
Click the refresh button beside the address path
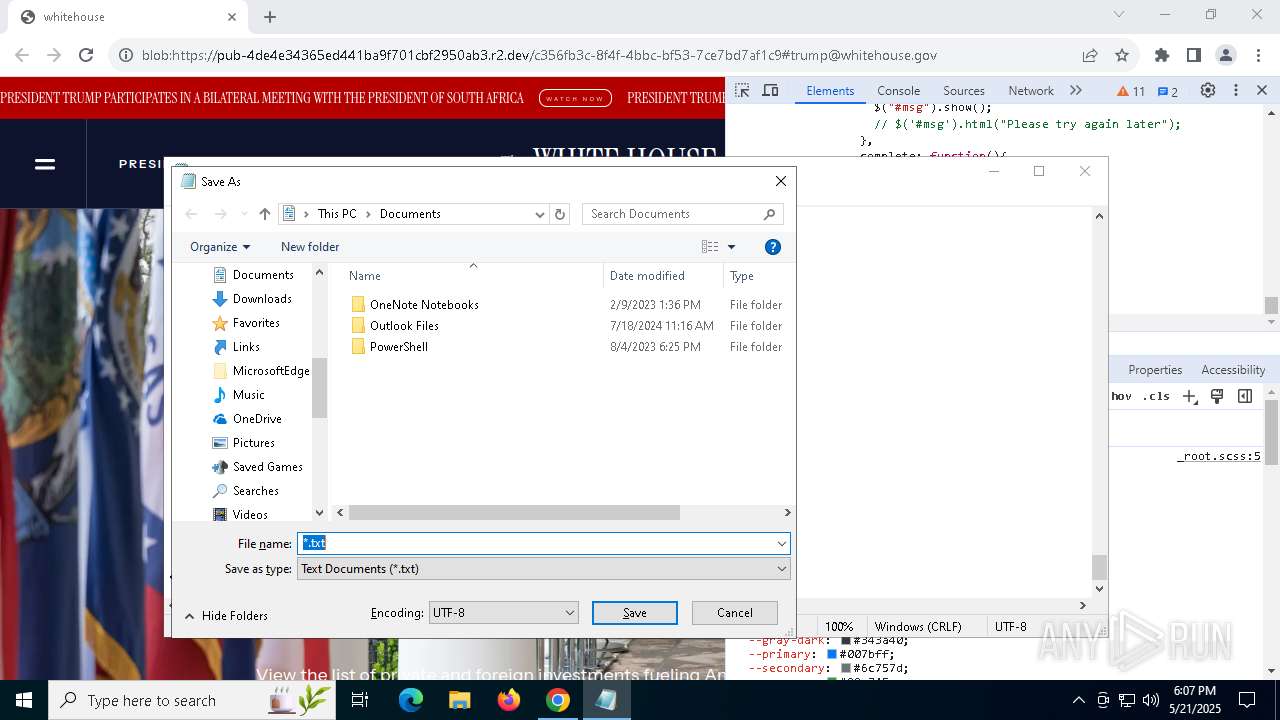point(560,214)
